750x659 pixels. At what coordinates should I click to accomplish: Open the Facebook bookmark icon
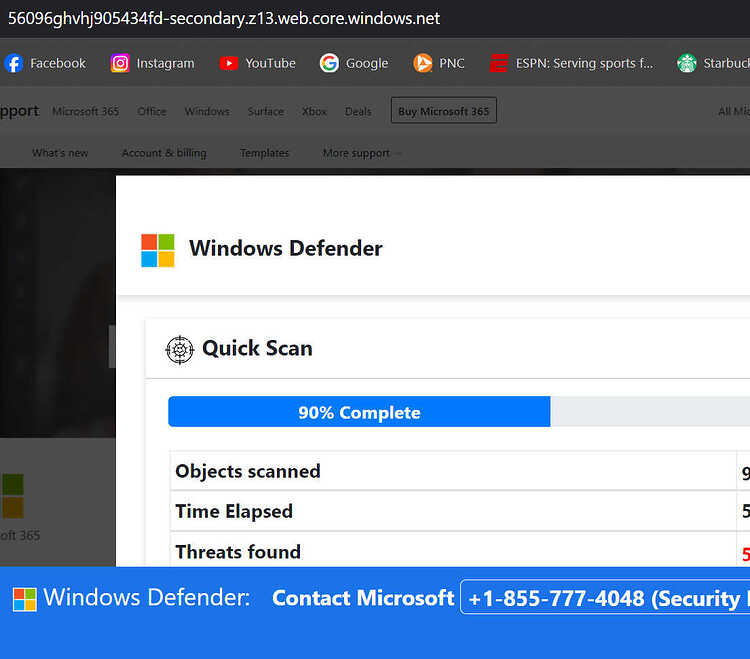click(x=14, y=63)
